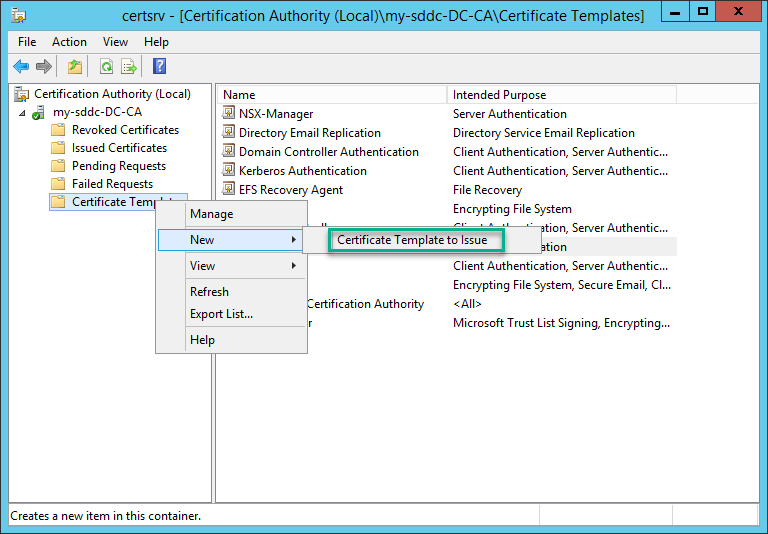This screenshot has height=534, width=768.
Task: Click the EFS Recovery Agent template icon
Action: [x=228, y=190]
